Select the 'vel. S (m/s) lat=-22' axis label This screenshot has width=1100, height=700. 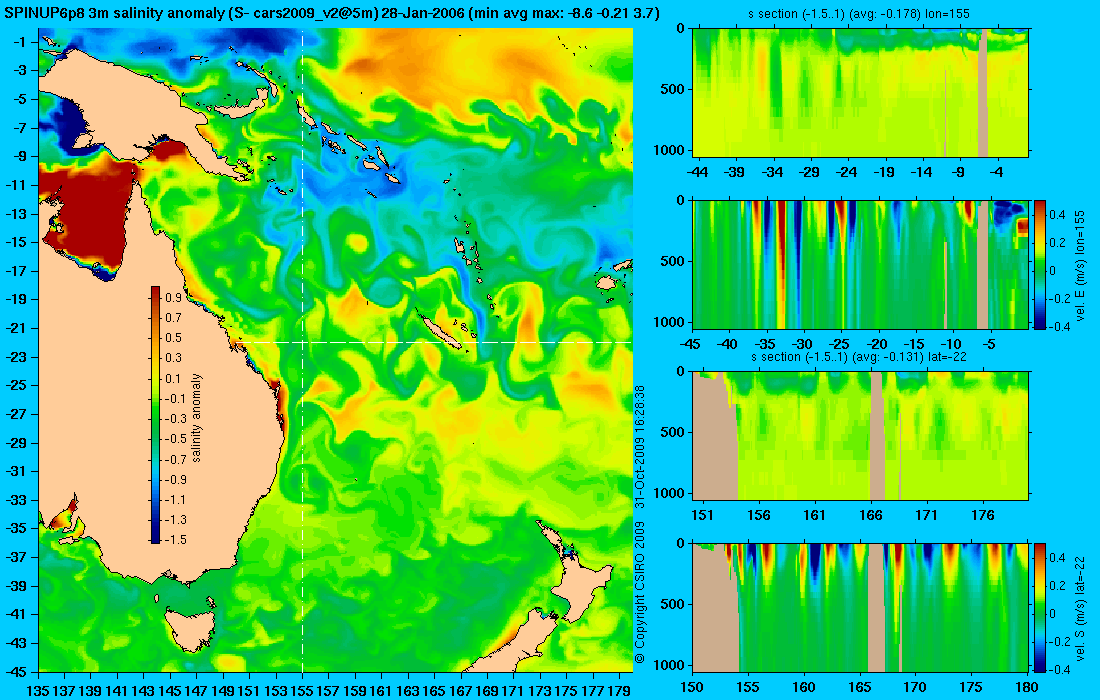tap(1080, 607)
